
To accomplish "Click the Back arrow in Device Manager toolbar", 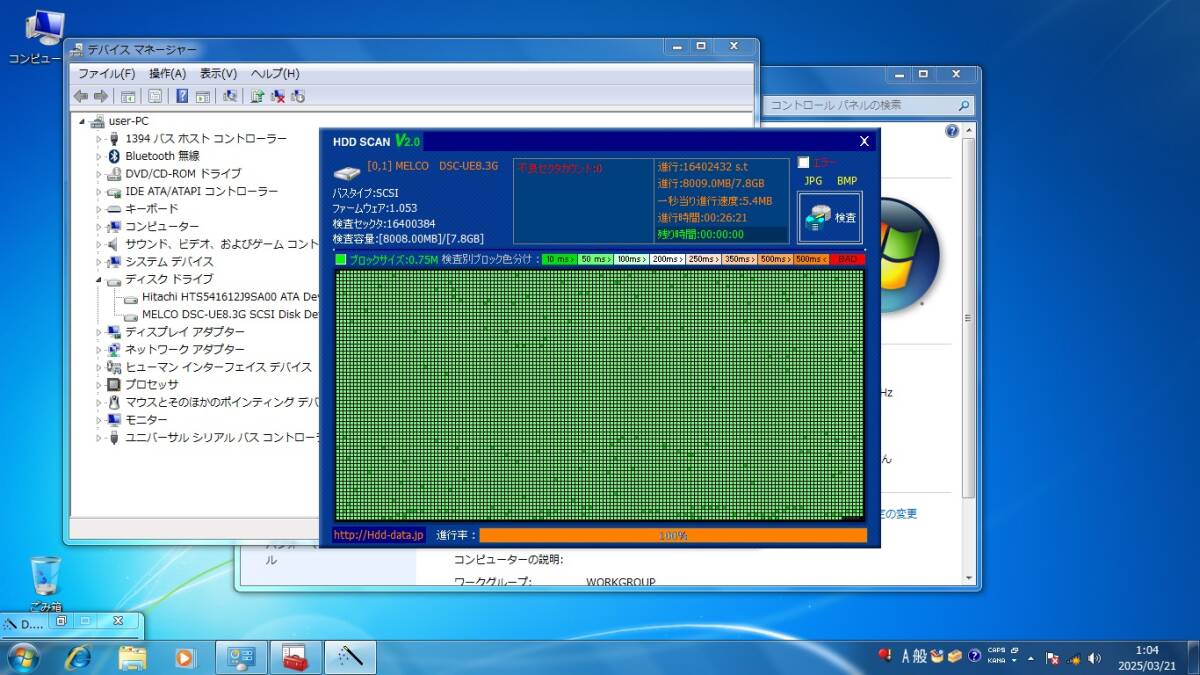I will click(81, 96).
